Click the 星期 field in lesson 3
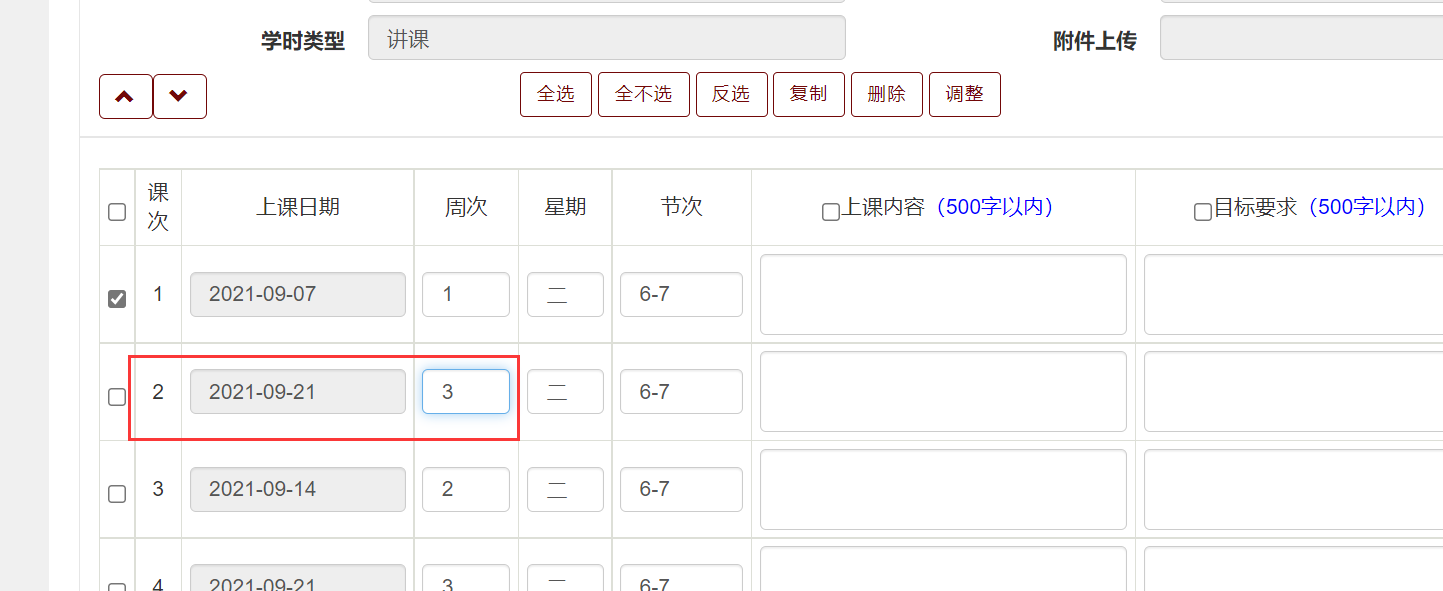The height and width of the screenshot is (591, 1443). (x=565, y=490)
